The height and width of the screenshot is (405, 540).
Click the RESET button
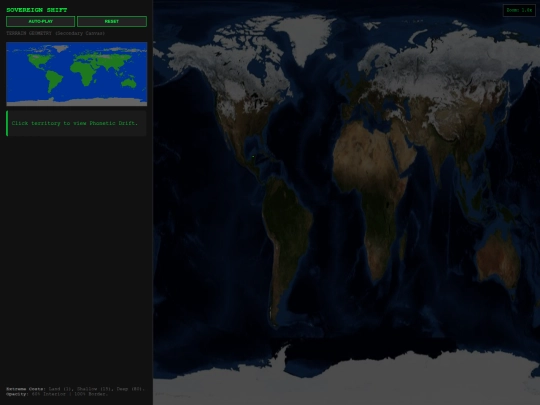coord(112,21)
